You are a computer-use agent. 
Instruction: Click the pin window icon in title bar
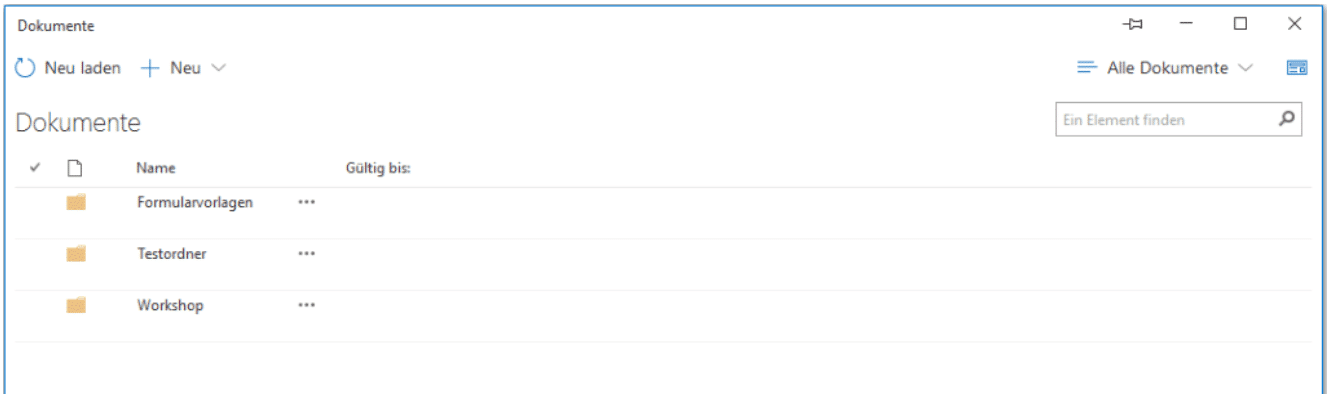pyautogui.click(x=1134, y=25)
